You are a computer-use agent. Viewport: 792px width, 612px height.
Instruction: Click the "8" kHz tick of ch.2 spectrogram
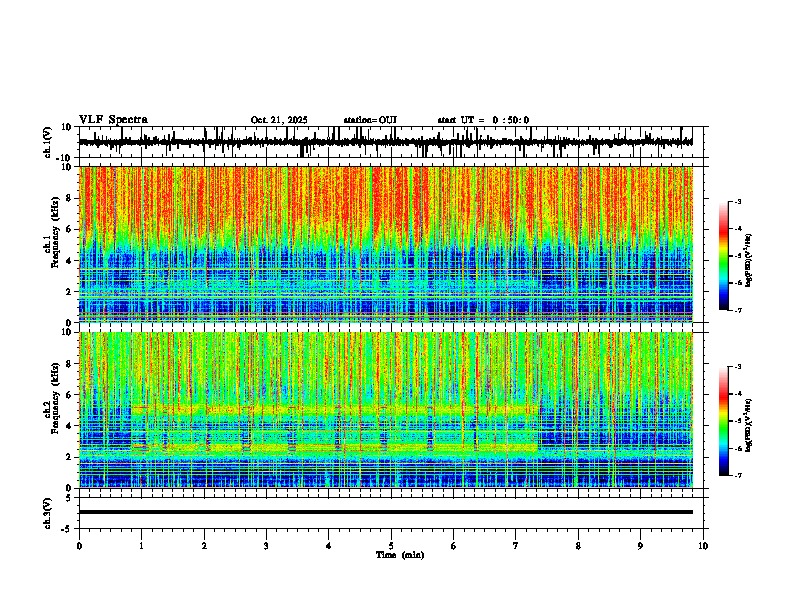point(70,364)
